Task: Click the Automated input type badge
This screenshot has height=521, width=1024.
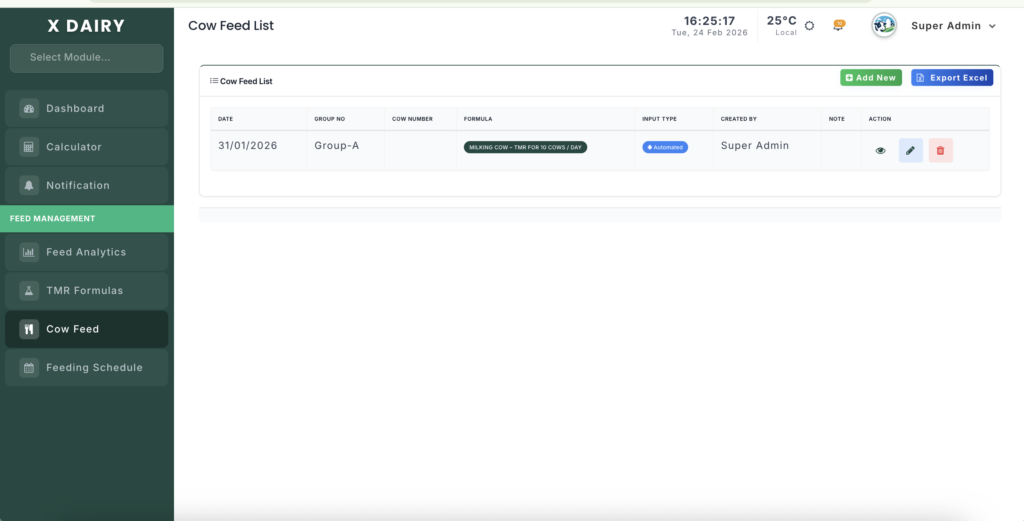Action: pyautogui.click(x=665, y=147)
